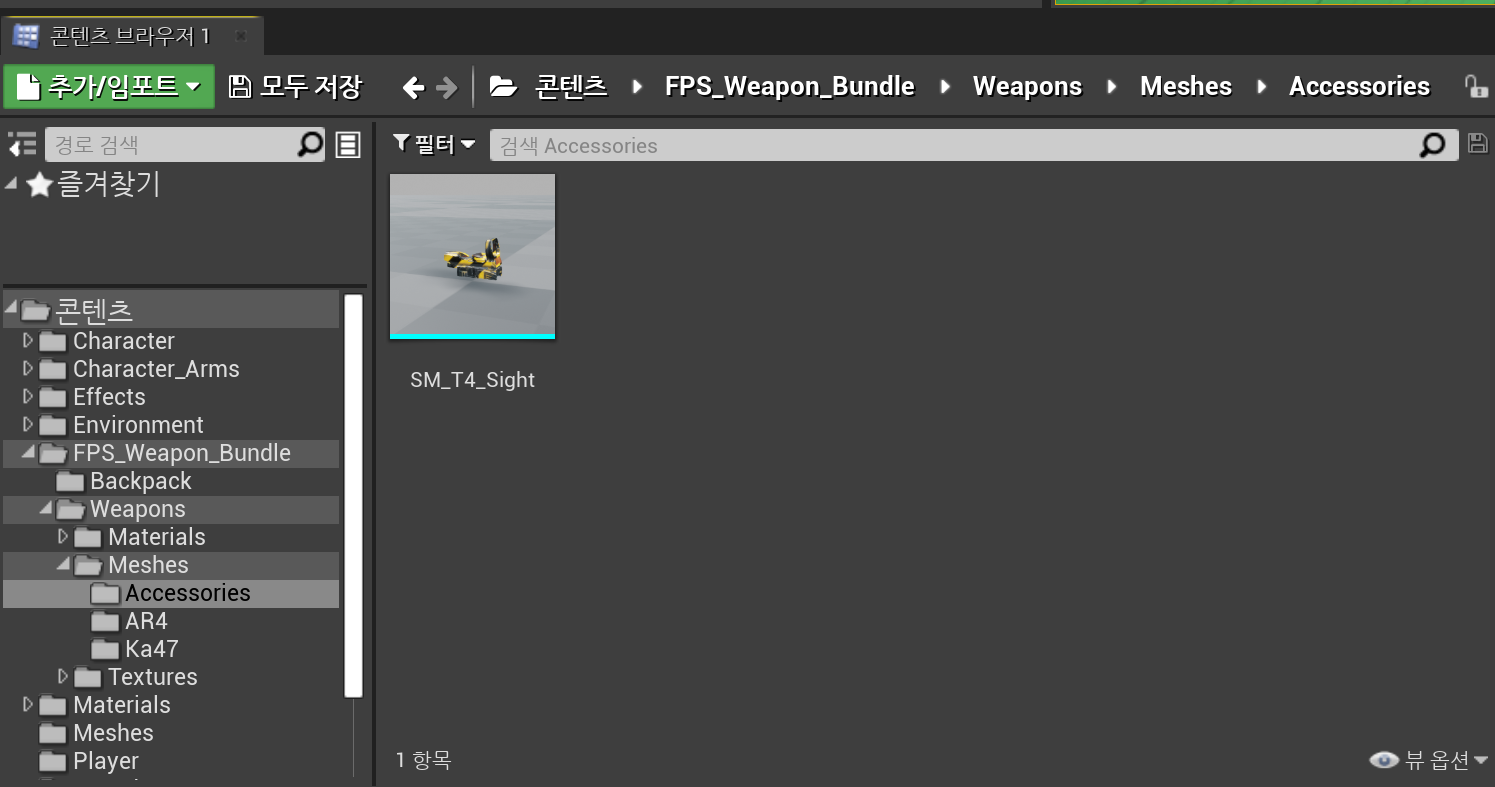Switch to the 콘텐츠 브라우저 1 tab

tap(130, 37)
